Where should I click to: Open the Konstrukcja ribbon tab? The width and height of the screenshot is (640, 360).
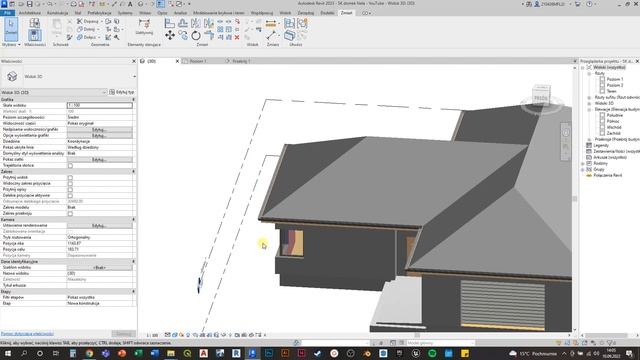(x=58, y=13)
